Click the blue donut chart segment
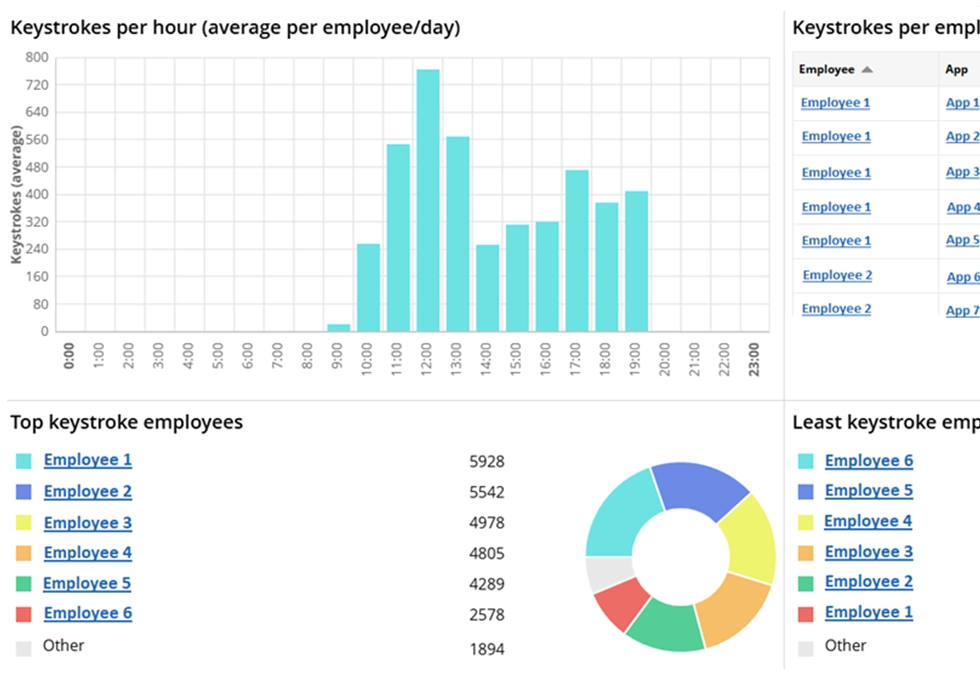The width and height of the screenshot is (980, 680). pyautogui.click(x=701, y=489)
